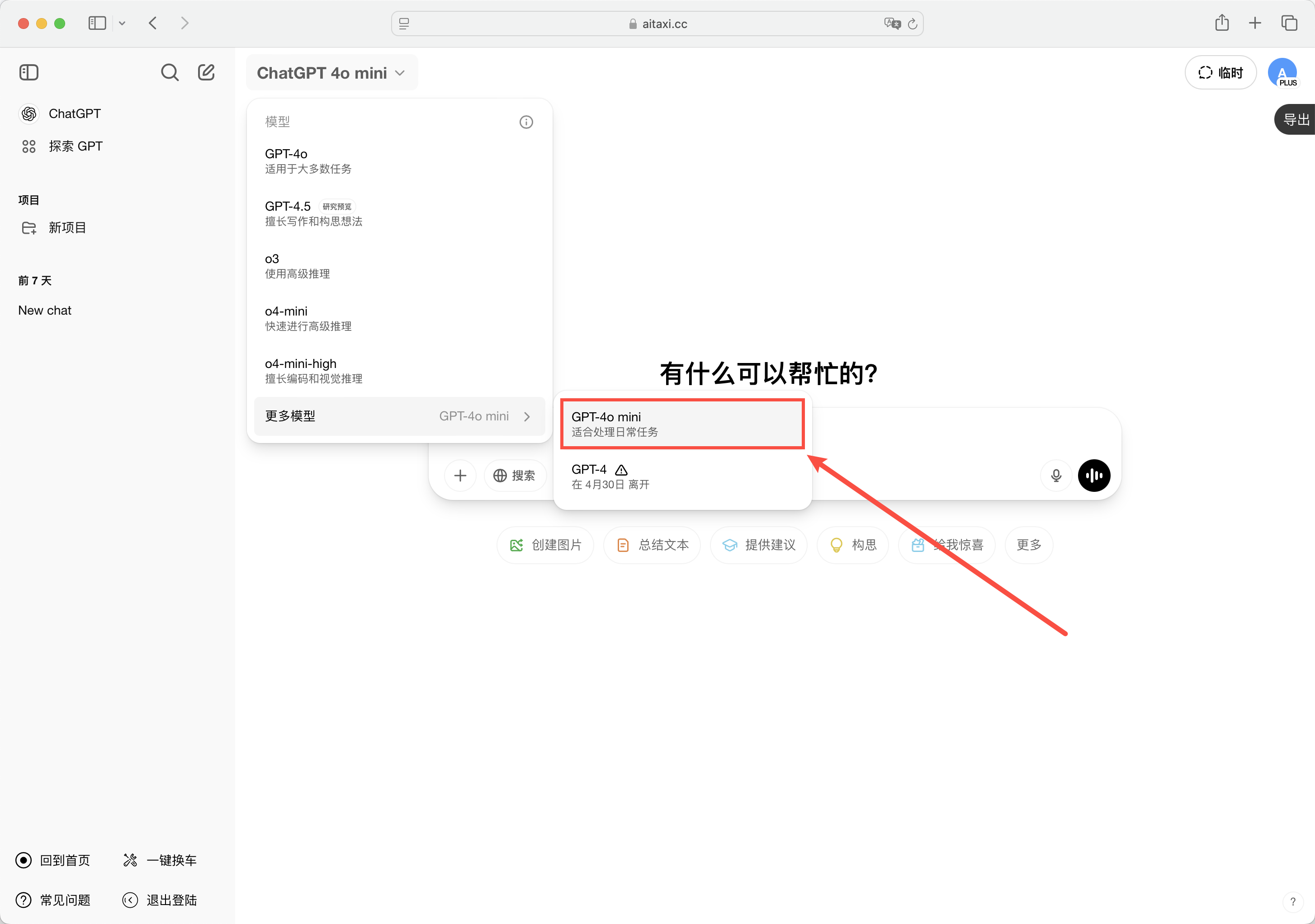Open Safari sidebar dropdown arrow
Viewport: 1315px width, 924px height.
(122, 24)
